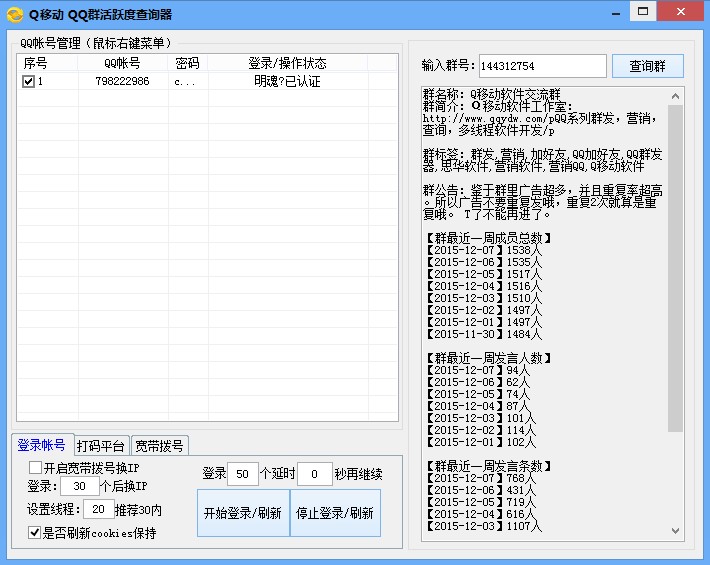
Task: Click the 登录/操作状态 column header
Action: pos(288,63)
